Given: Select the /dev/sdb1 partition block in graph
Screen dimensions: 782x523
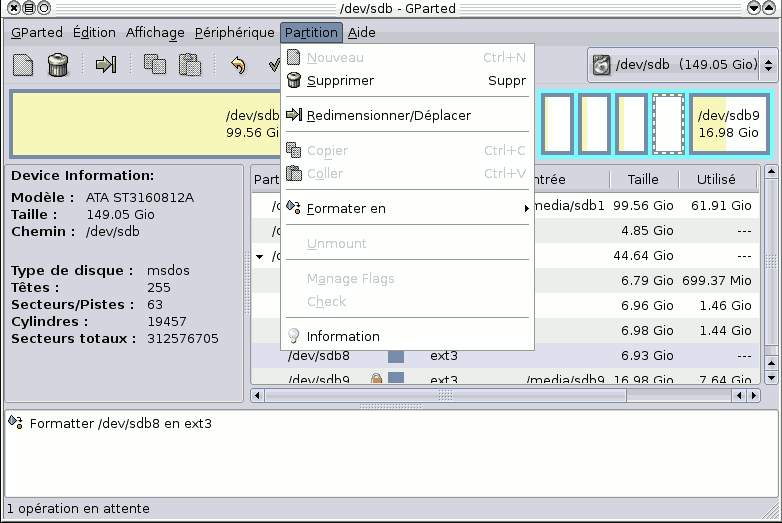Looking at the screenshot, I should tap(146, 124).
